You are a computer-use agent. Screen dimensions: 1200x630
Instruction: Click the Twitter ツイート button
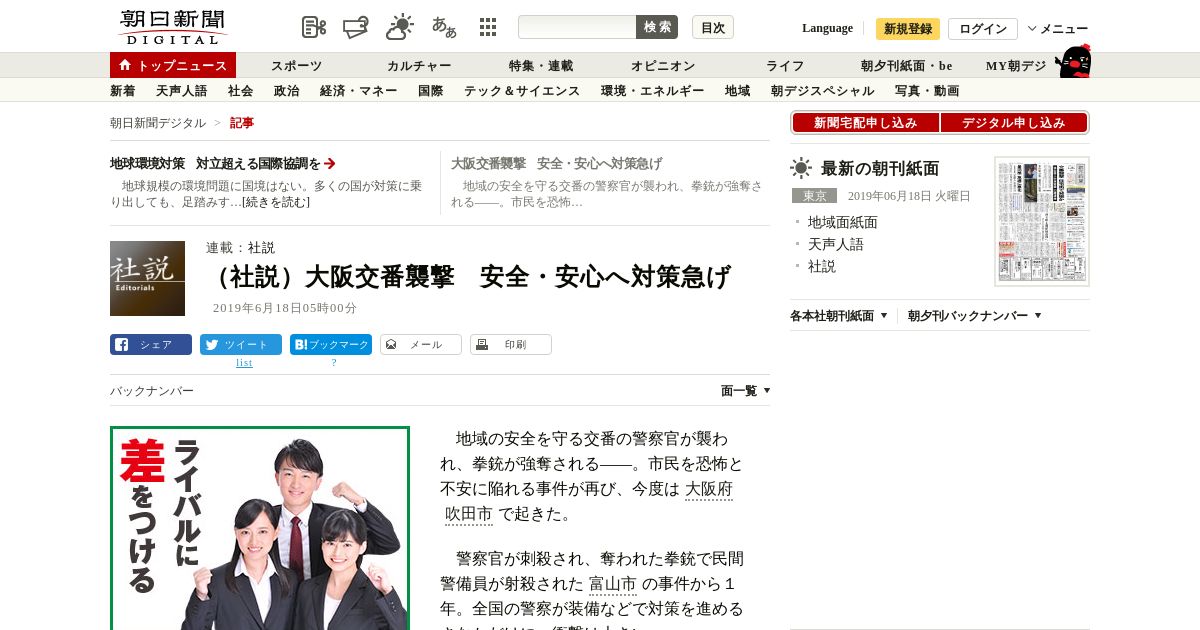pyautogui.click(x=241, y=345)
